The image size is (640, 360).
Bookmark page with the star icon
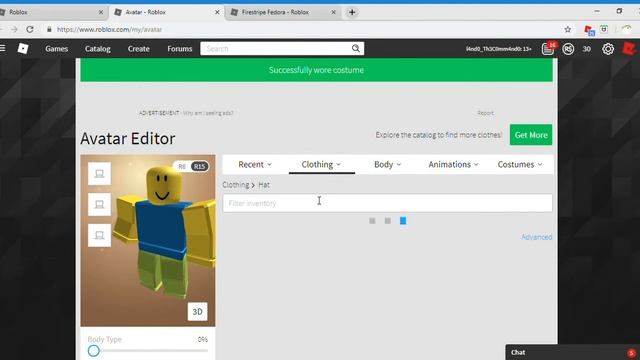(x=568, y=29)
